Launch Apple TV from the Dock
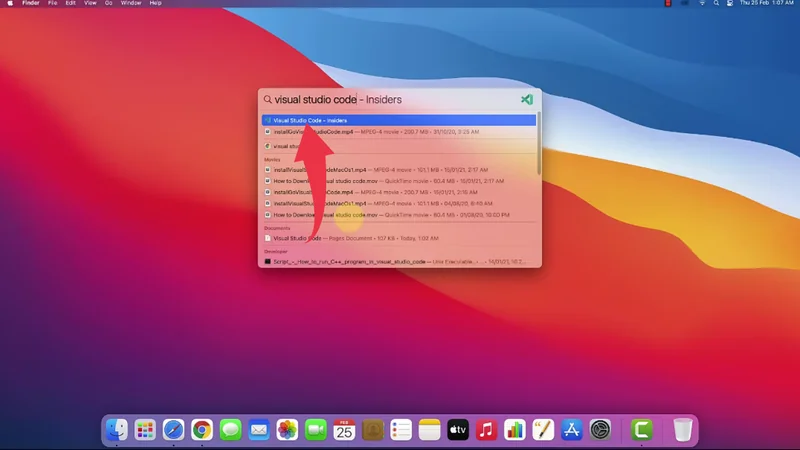Image resolution: width=800 pixels, height=450 pixels. point(458,430)
